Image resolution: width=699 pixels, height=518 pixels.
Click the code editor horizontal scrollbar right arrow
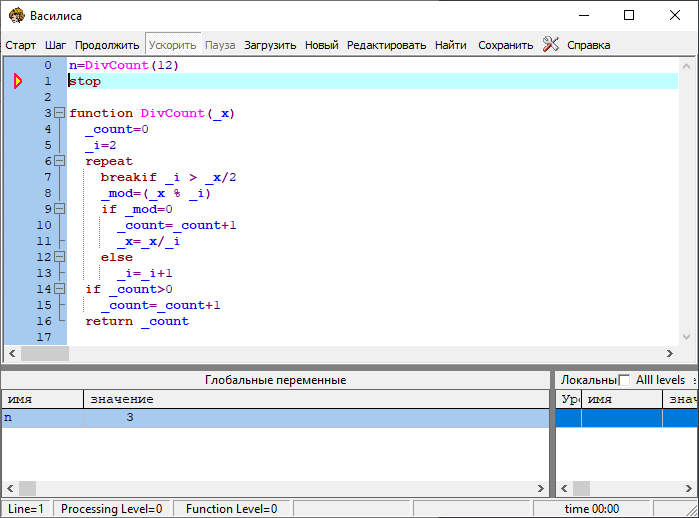tap(670, 353)
